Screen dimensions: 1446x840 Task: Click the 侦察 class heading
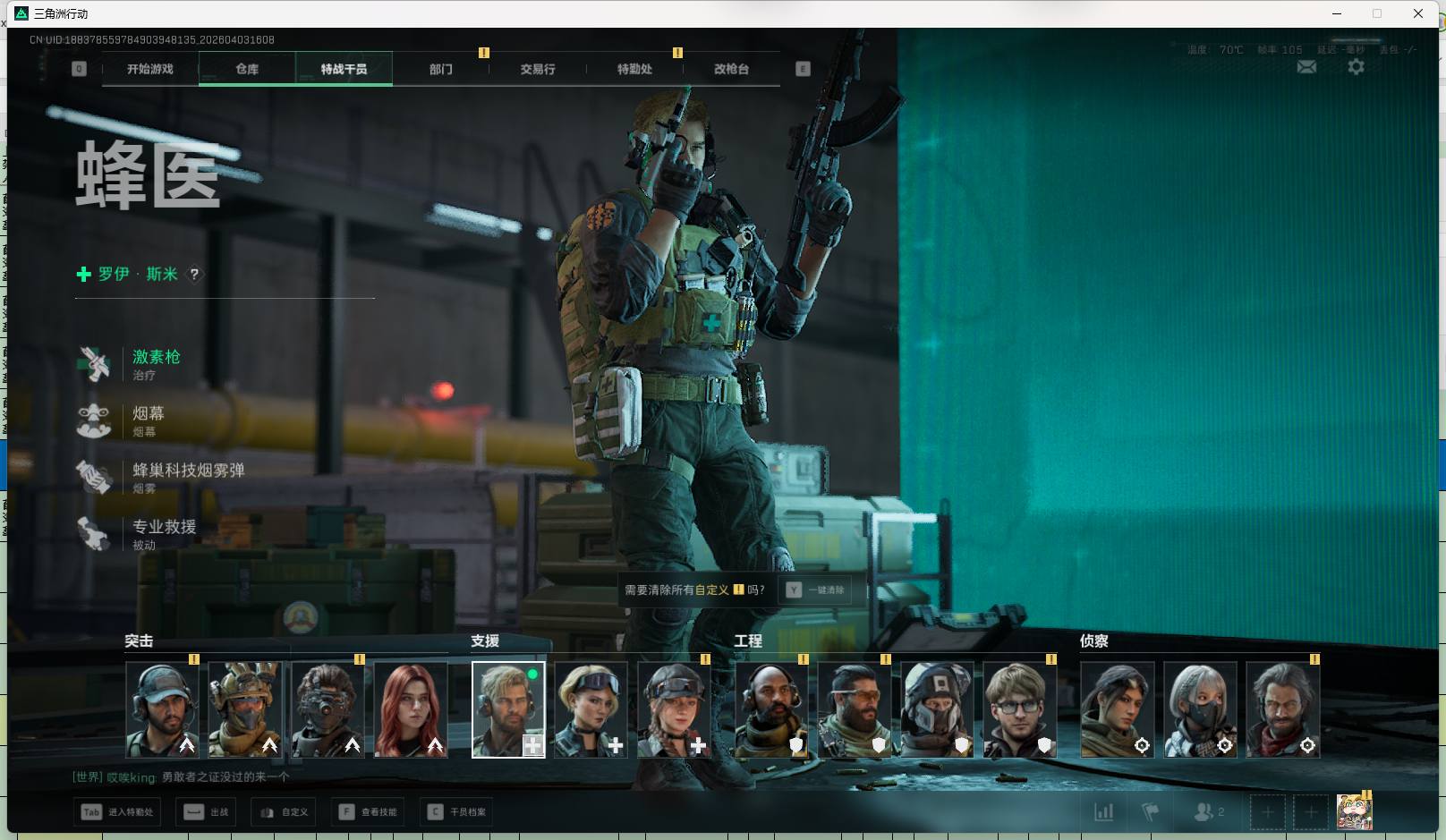pos(1094,641)
